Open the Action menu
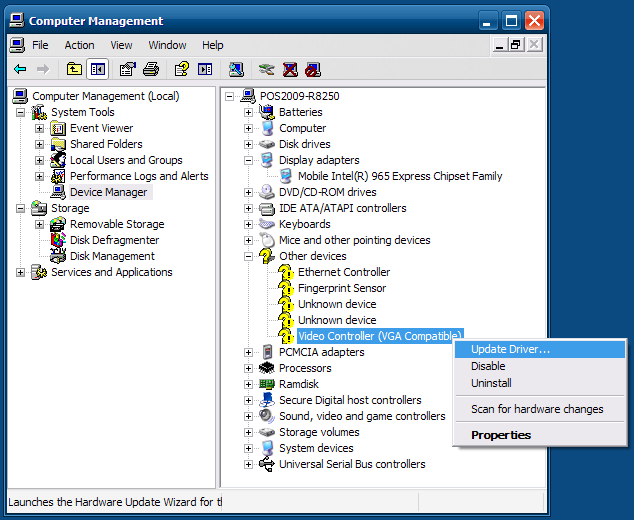634x520 pixels. coord(79,45)
